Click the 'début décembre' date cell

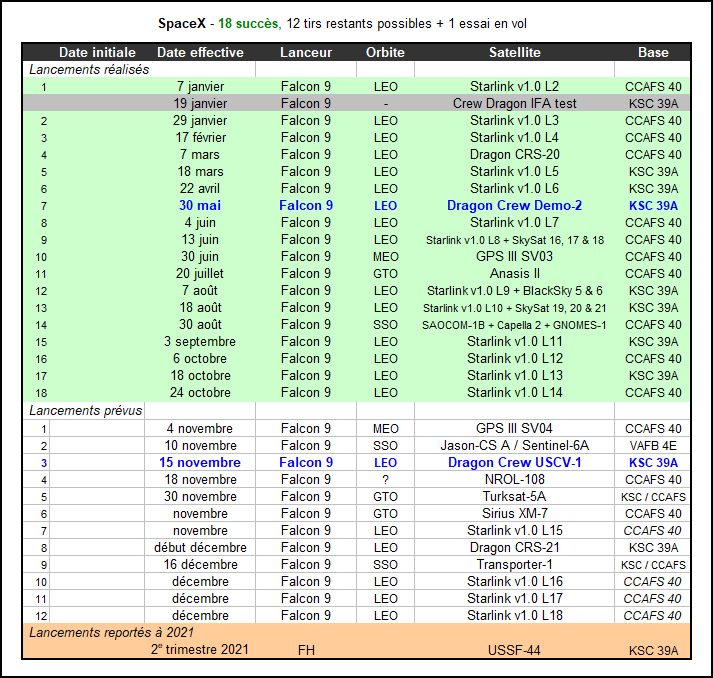(201, 547)
